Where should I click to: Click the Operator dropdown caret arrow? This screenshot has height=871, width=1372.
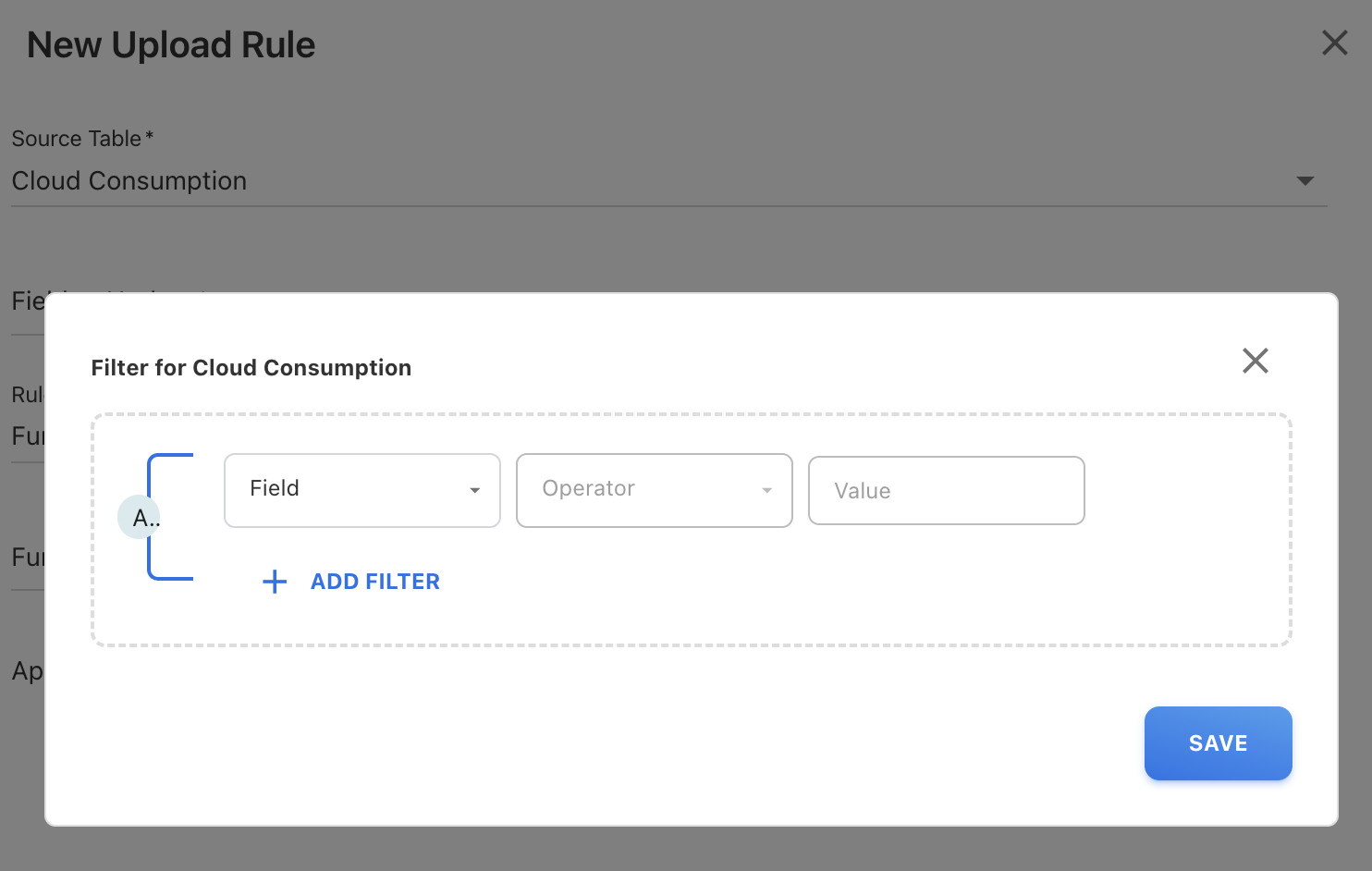(766, 490)
